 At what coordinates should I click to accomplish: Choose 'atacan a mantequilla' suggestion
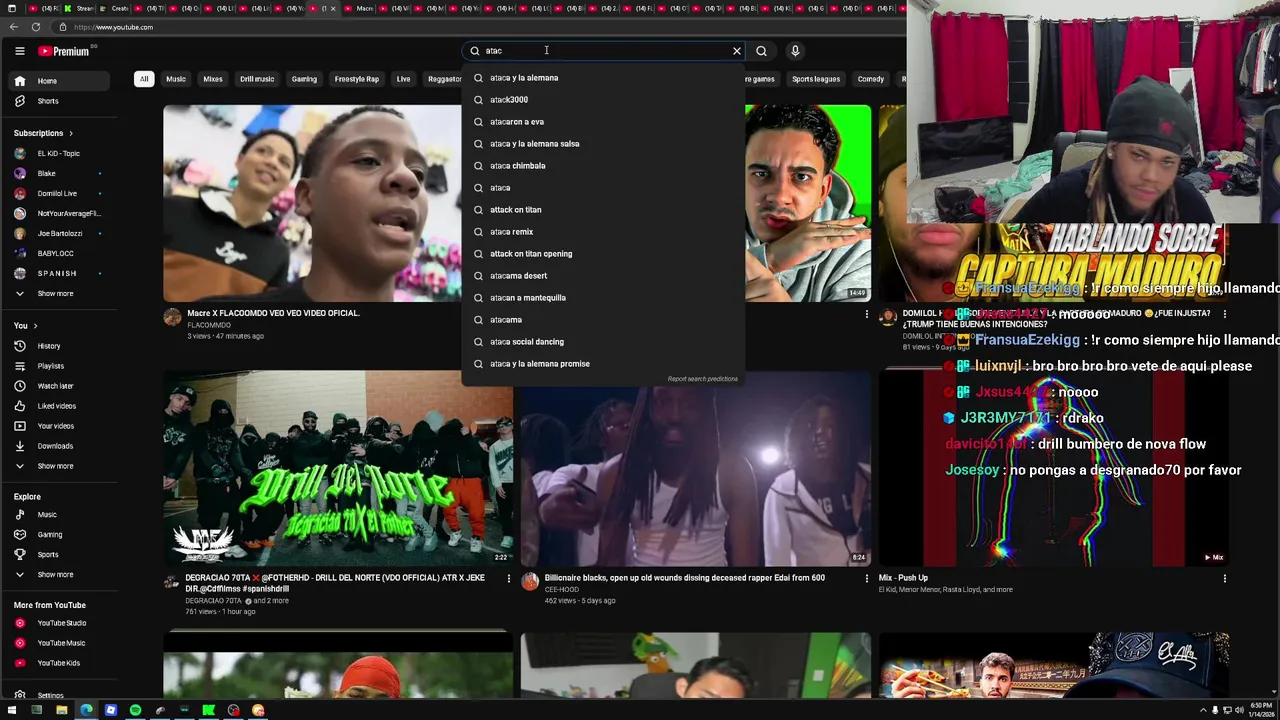603,298
